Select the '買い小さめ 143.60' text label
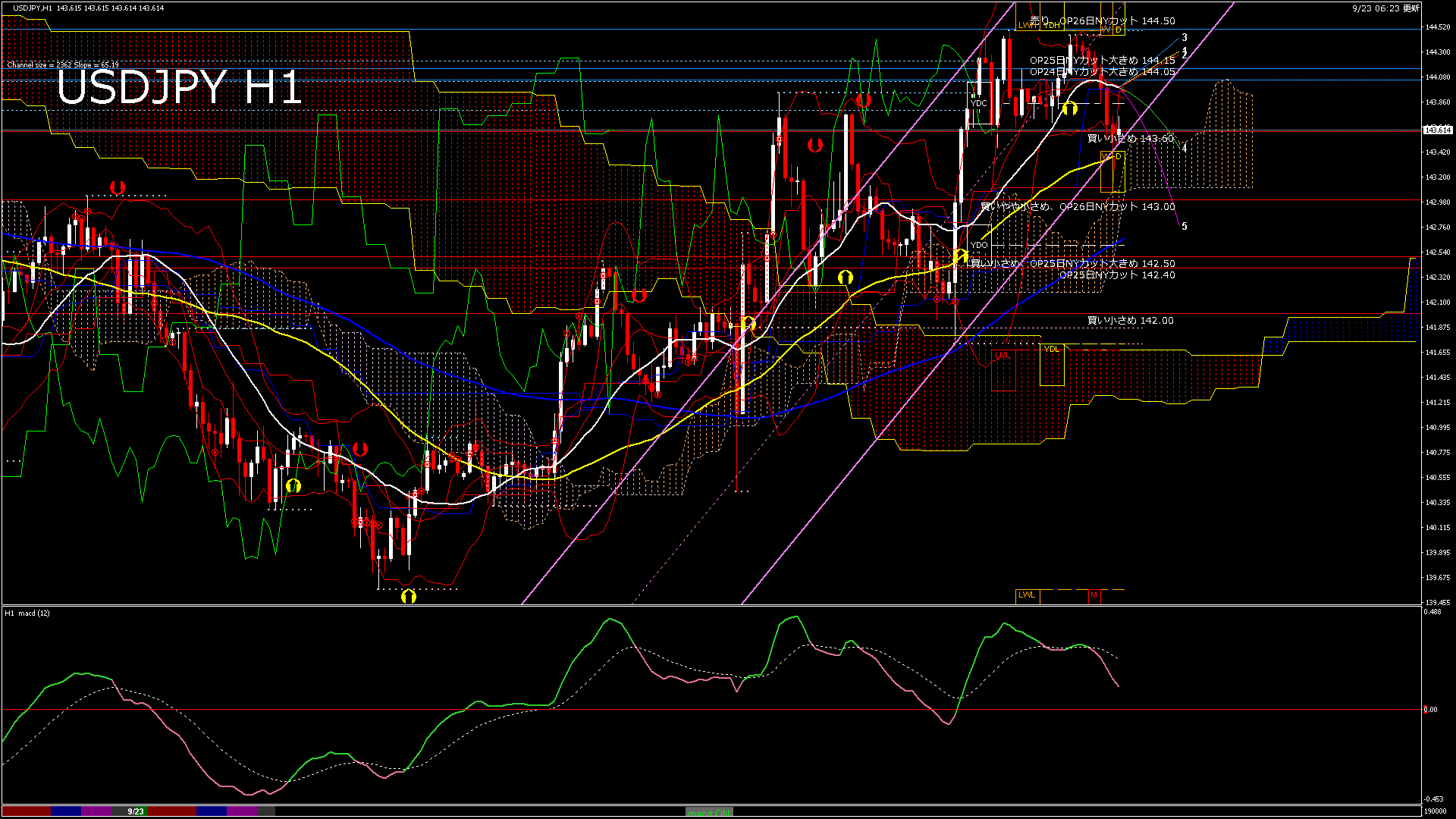The height and width of the screenshot is (819, 1456). (1130, 139)
